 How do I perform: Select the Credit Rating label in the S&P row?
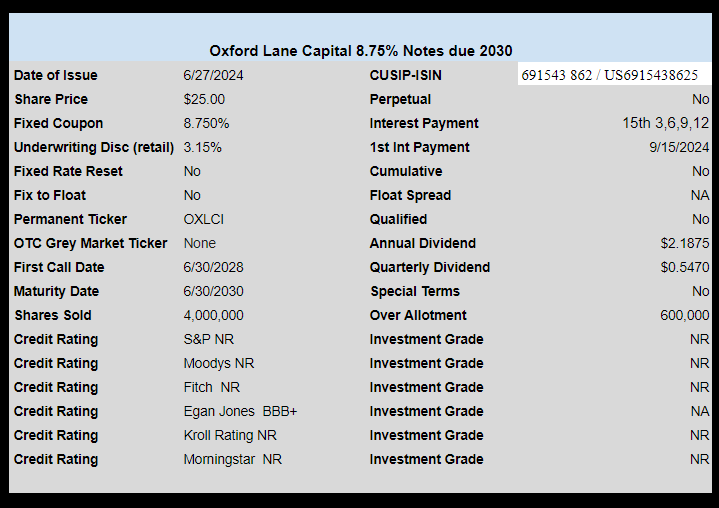[x=56, y=339]
